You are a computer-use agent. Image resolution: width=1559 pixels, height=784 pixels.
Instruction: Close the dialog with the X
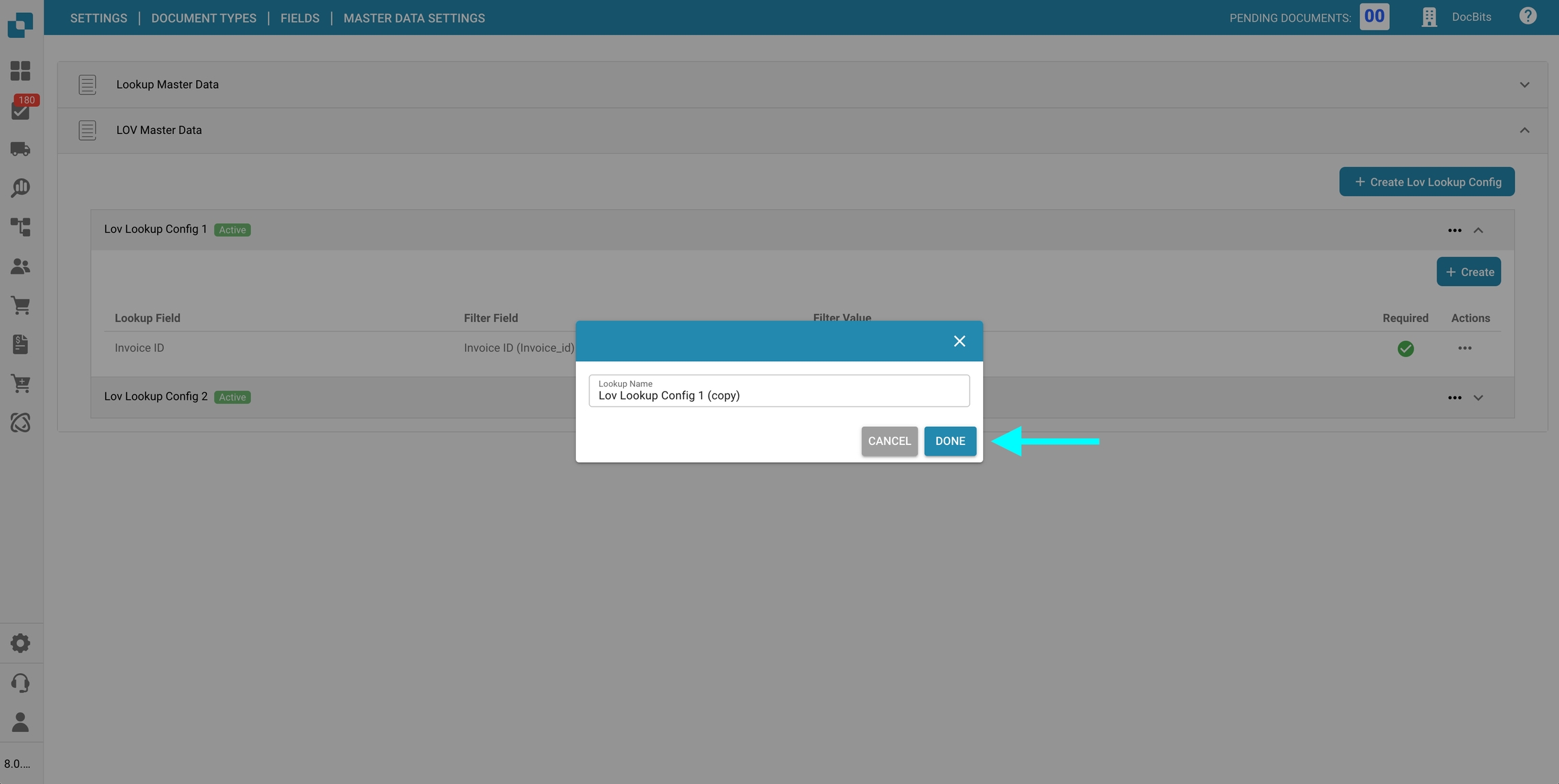pyautogui.click(x=959, y=341)
